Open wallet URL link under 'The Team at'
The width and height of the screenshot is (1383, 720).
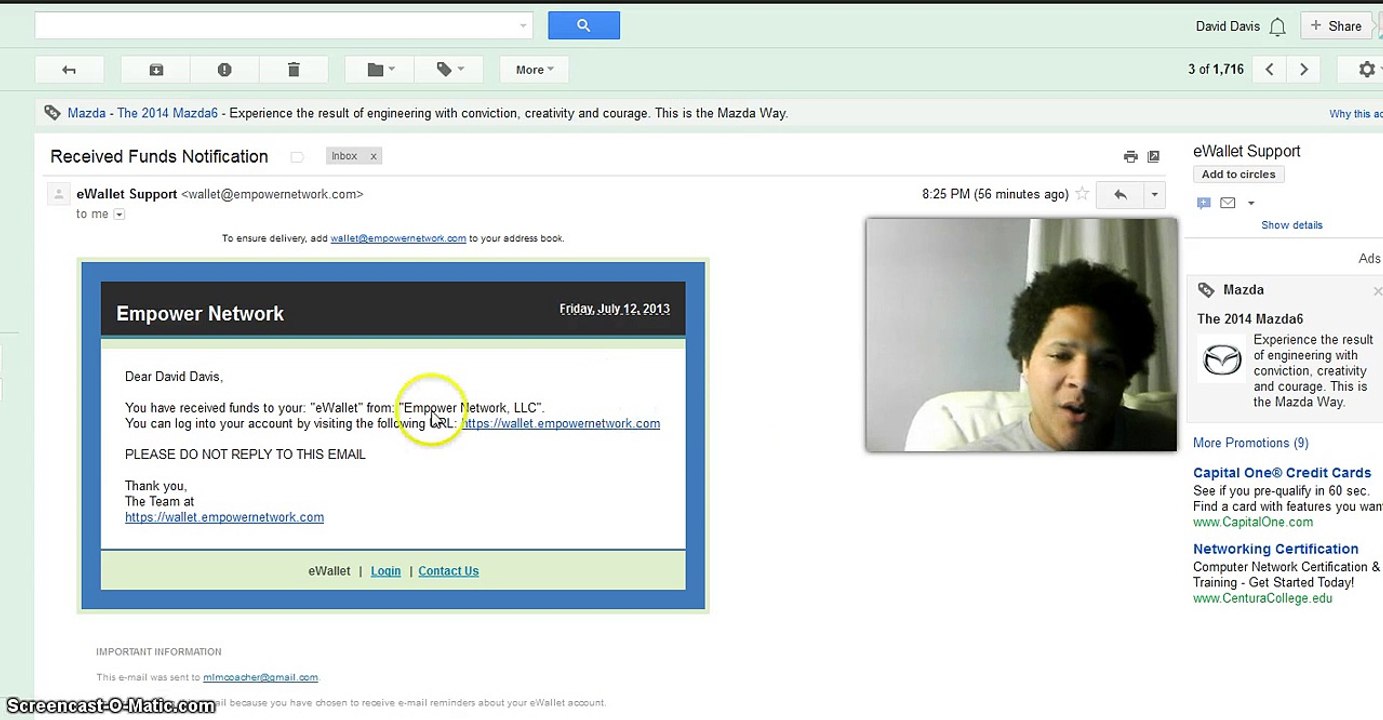coord(224,517)
